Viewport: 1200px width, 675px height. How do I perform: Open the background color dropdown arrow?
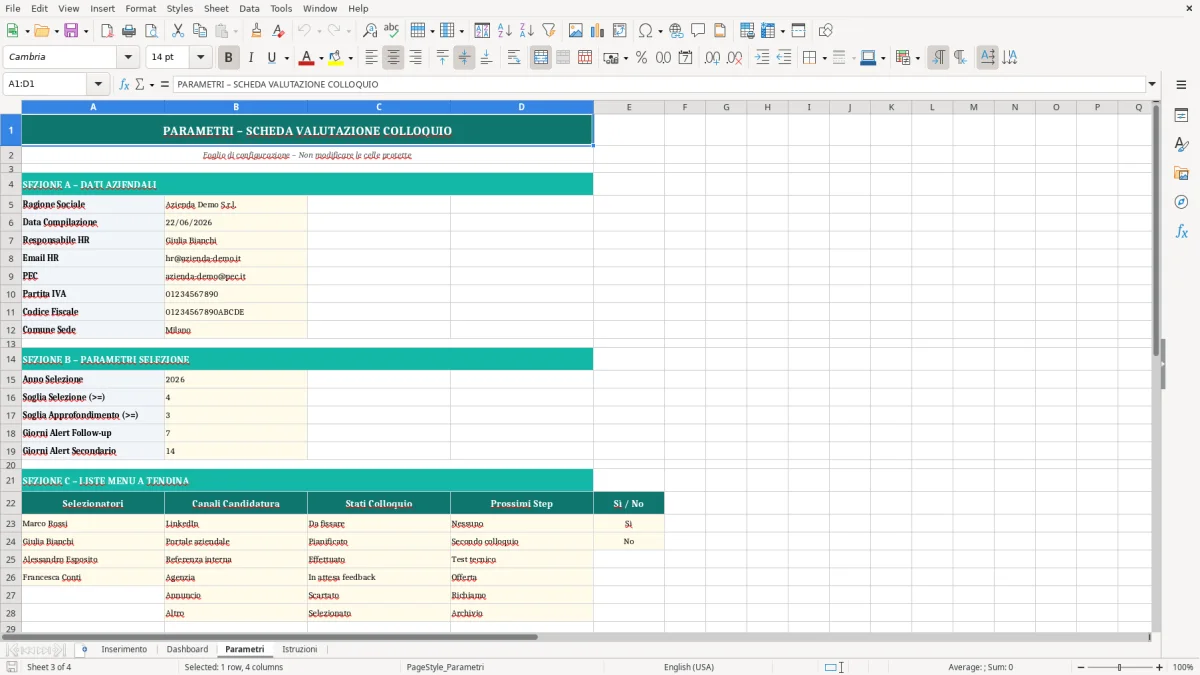point(350,58)
